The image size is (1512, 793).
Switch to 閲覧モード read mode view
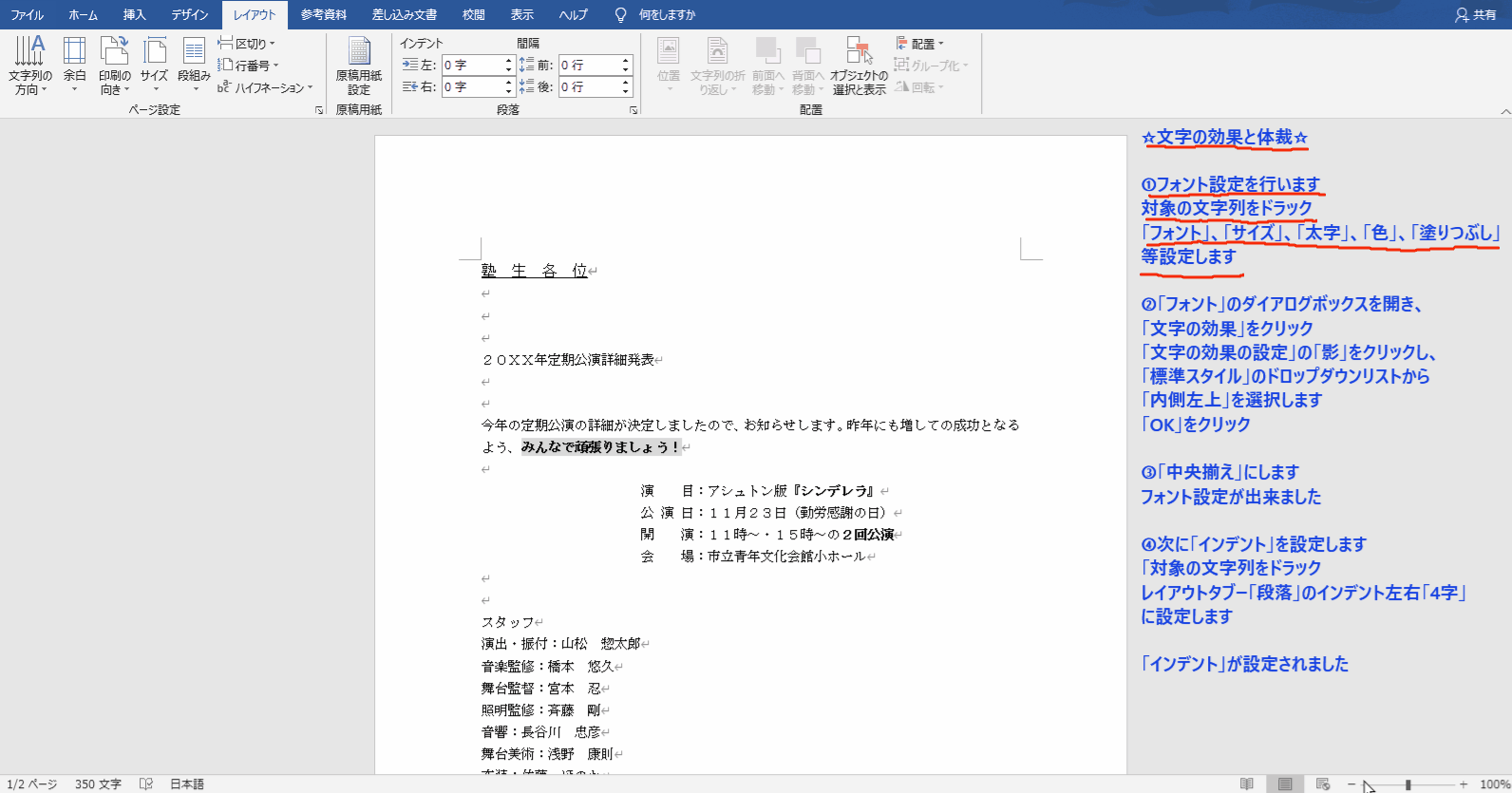click(x=1247, y=784)
